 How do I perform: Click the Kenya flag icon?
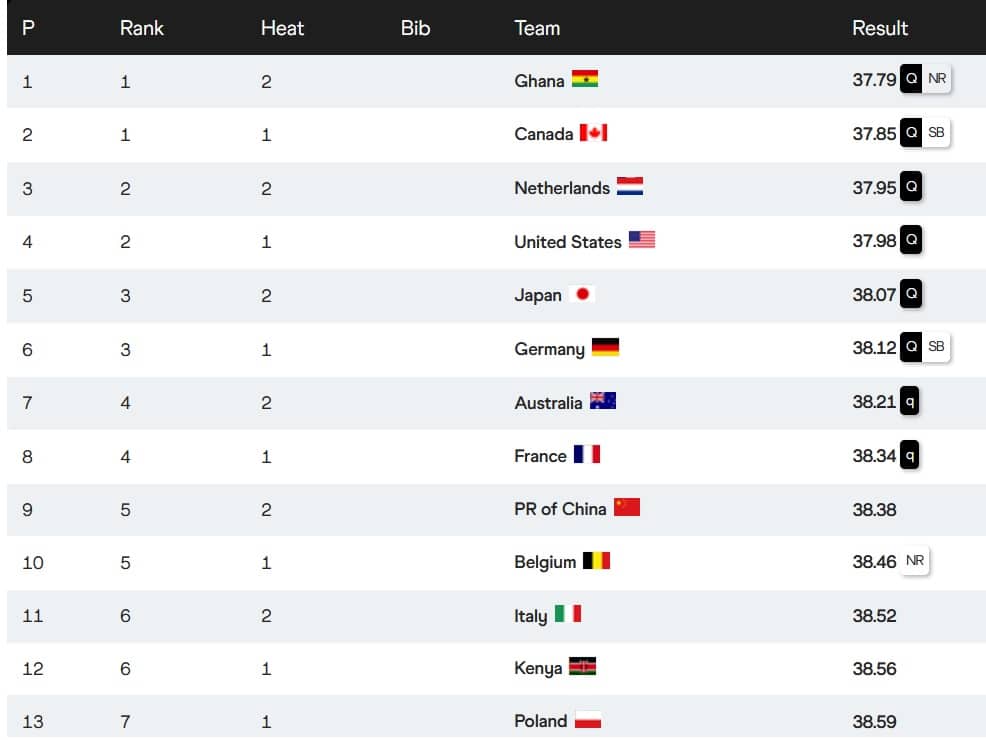(x=583, y=667)
